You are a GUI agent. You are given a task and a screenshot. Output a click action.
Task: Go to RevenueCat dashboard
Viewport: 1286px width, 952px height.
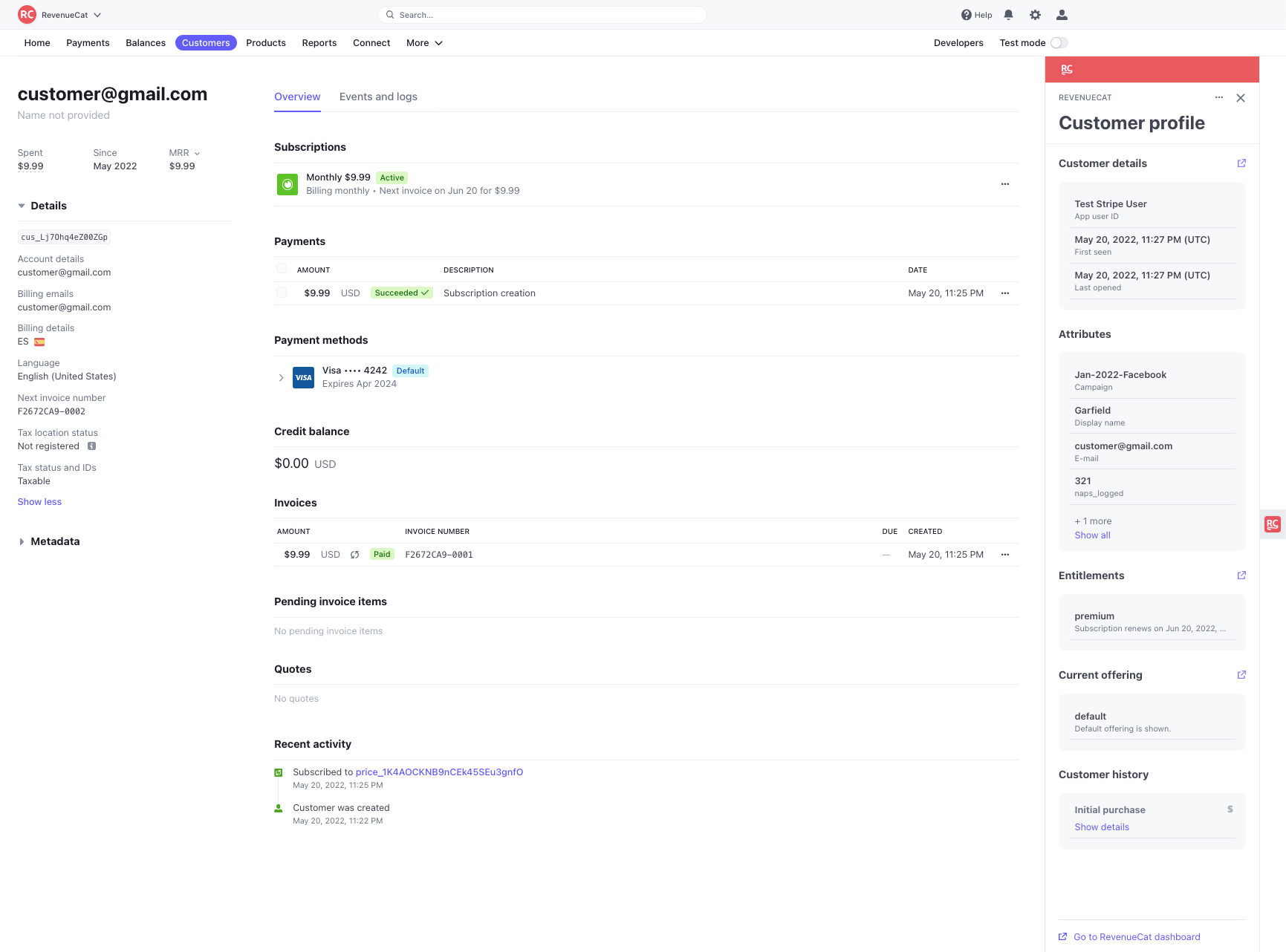pos(1136,936)
